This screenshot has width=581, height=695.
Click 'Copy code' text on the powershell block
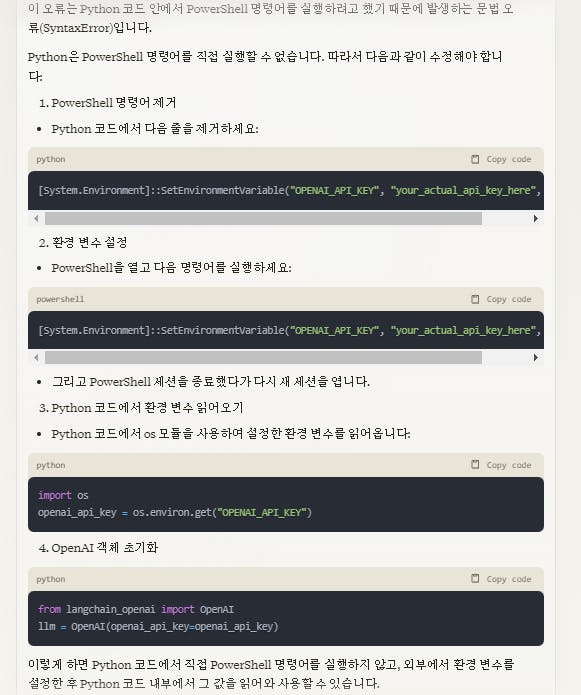tap(509, 299)
